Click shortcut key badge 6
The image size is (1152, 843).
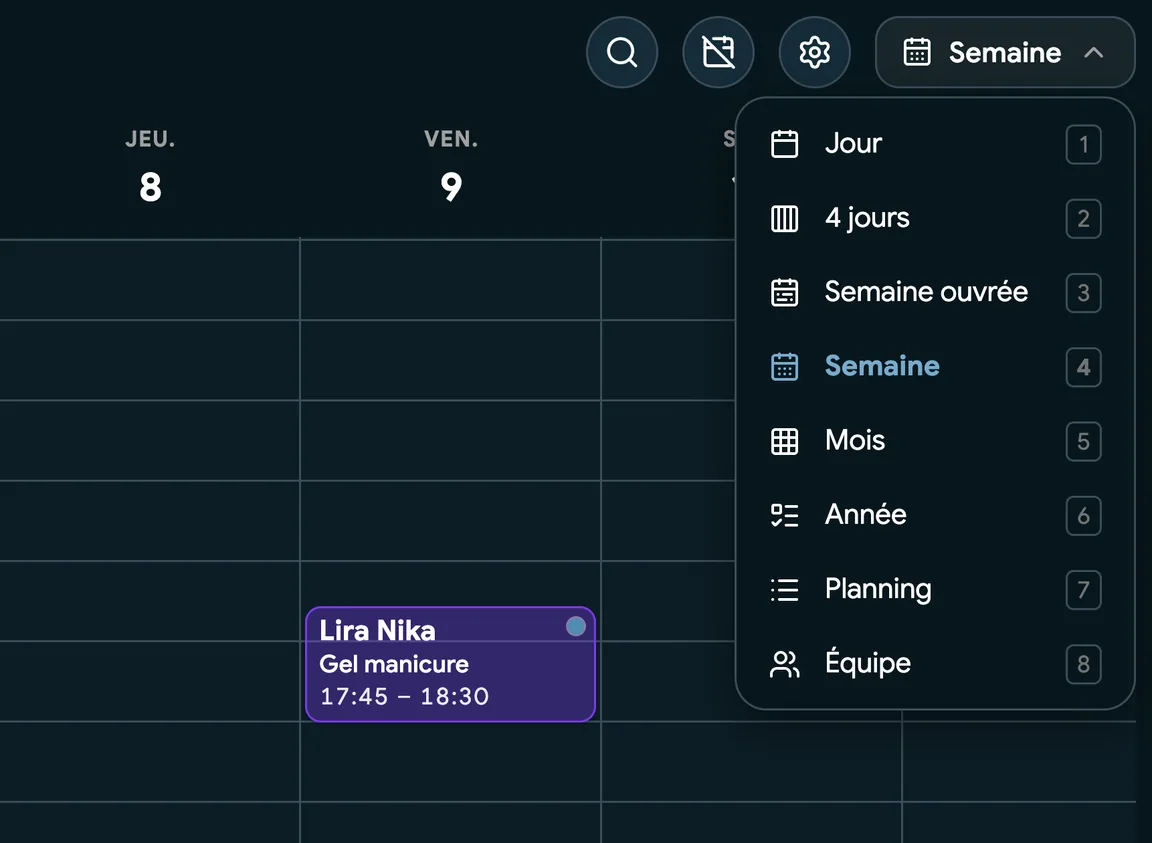1083,516
